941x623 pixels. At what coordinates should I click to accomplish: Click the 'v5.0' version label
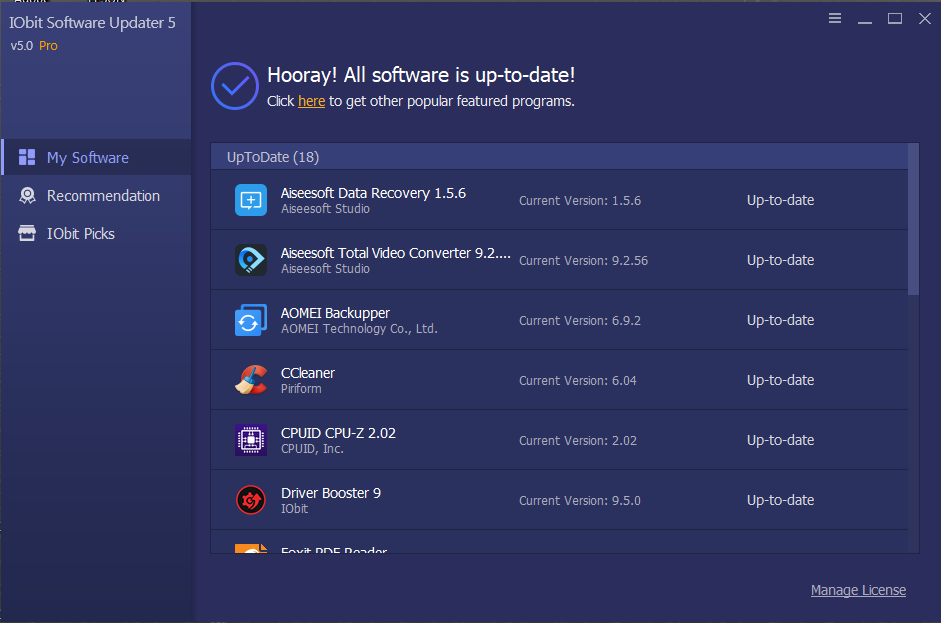point(22,46)
